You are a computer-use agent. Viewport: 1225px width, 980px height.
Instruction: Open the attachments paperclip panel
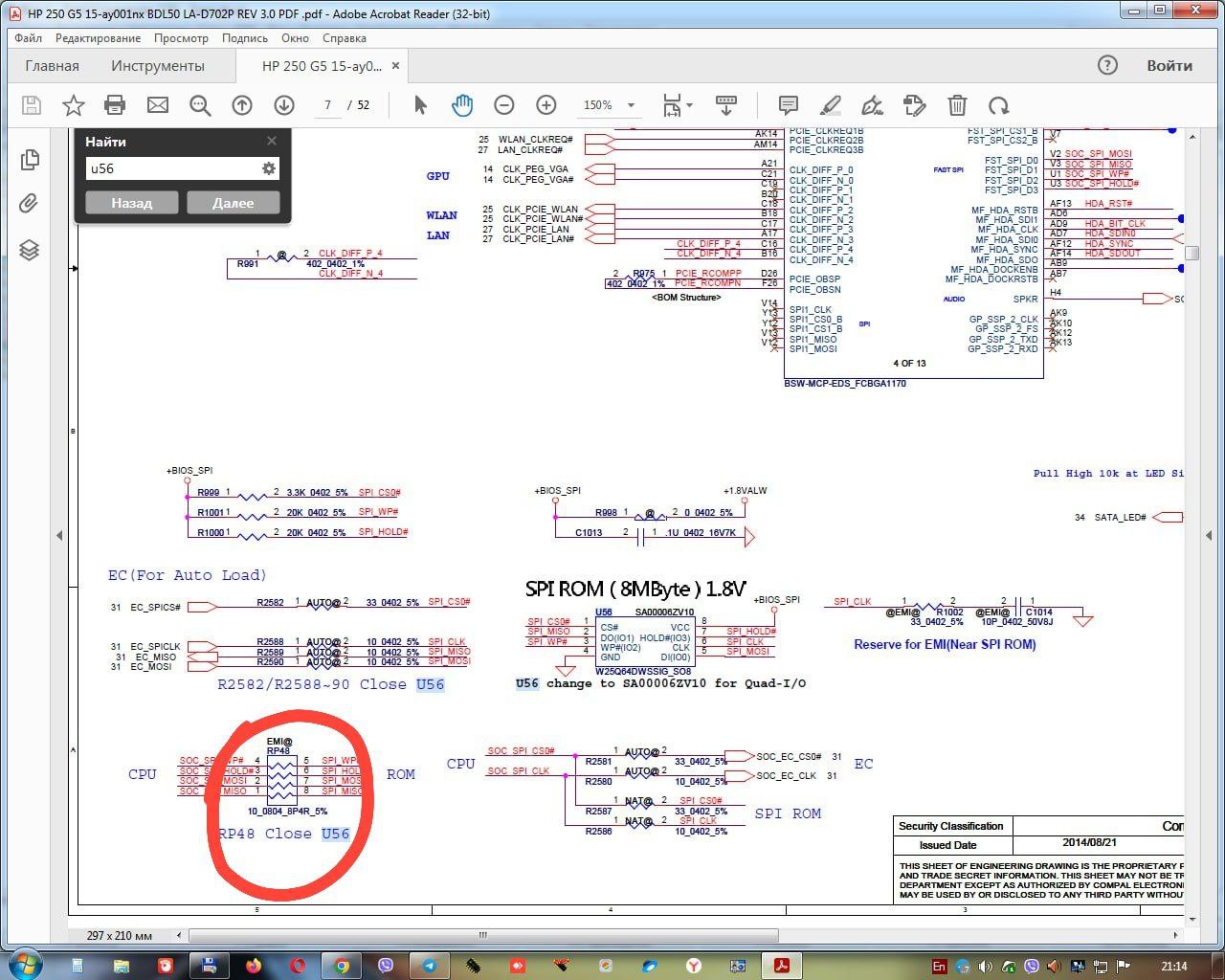coord(30,204)
